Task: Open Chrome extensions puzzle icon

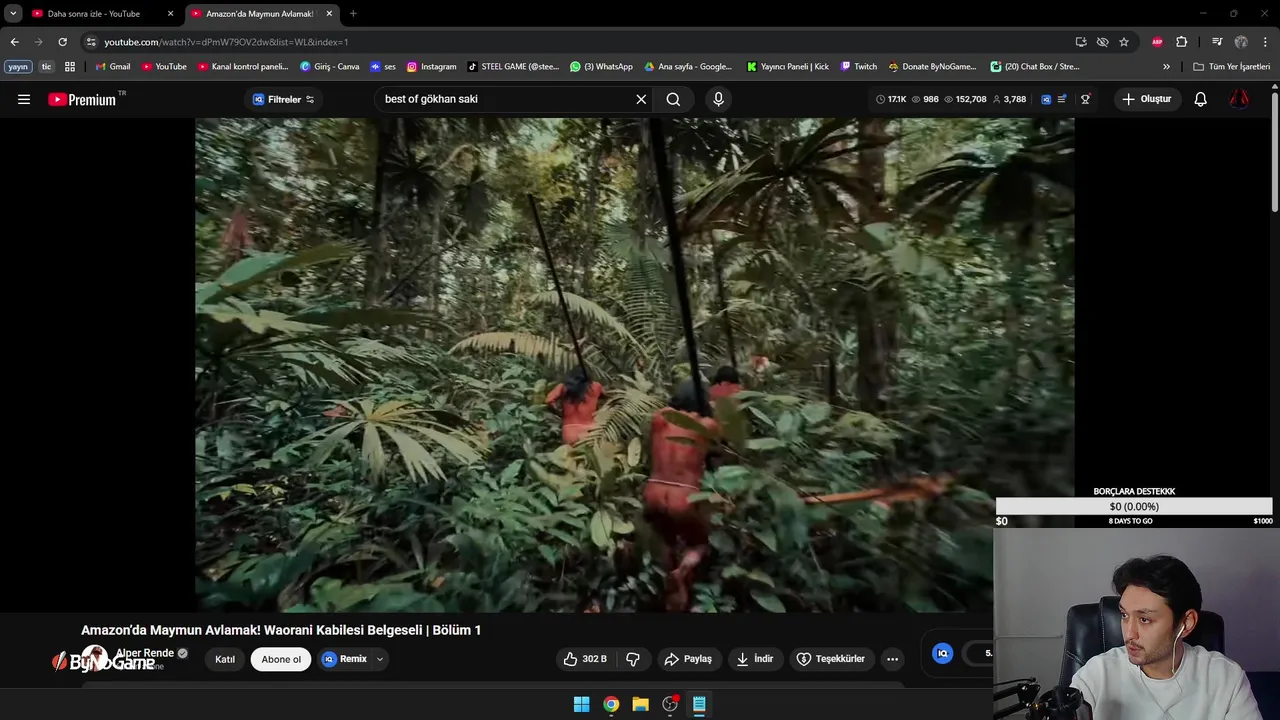Action: coord(1181,42)
